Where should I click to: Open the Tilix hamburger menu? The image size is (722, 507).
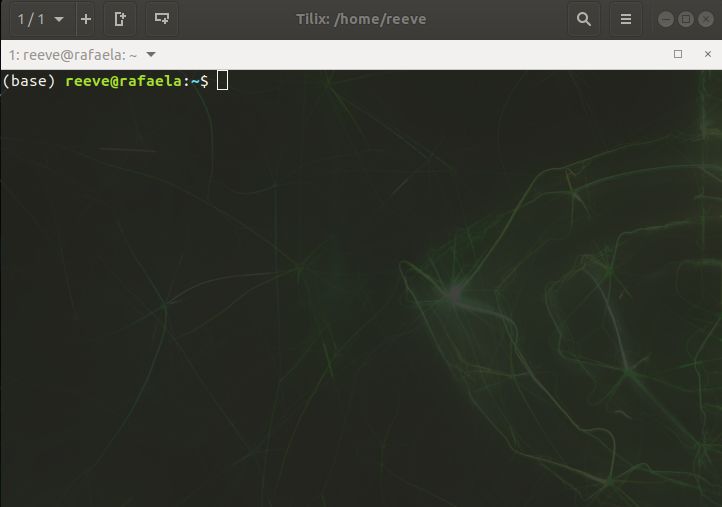point(626,19)
